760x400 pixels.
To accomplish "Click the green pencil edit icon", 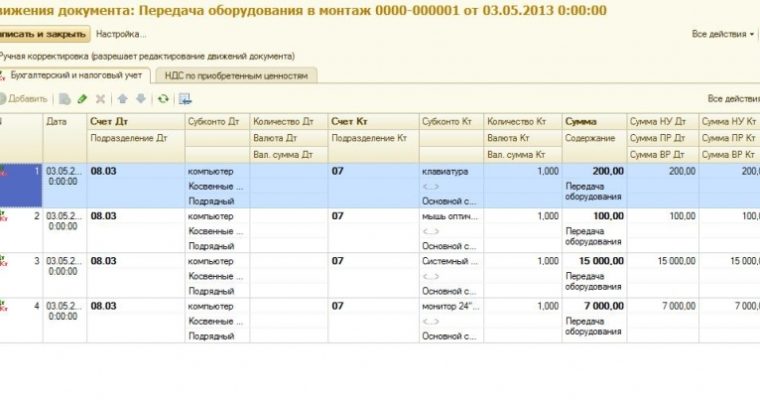I will [x=82, y=99].
